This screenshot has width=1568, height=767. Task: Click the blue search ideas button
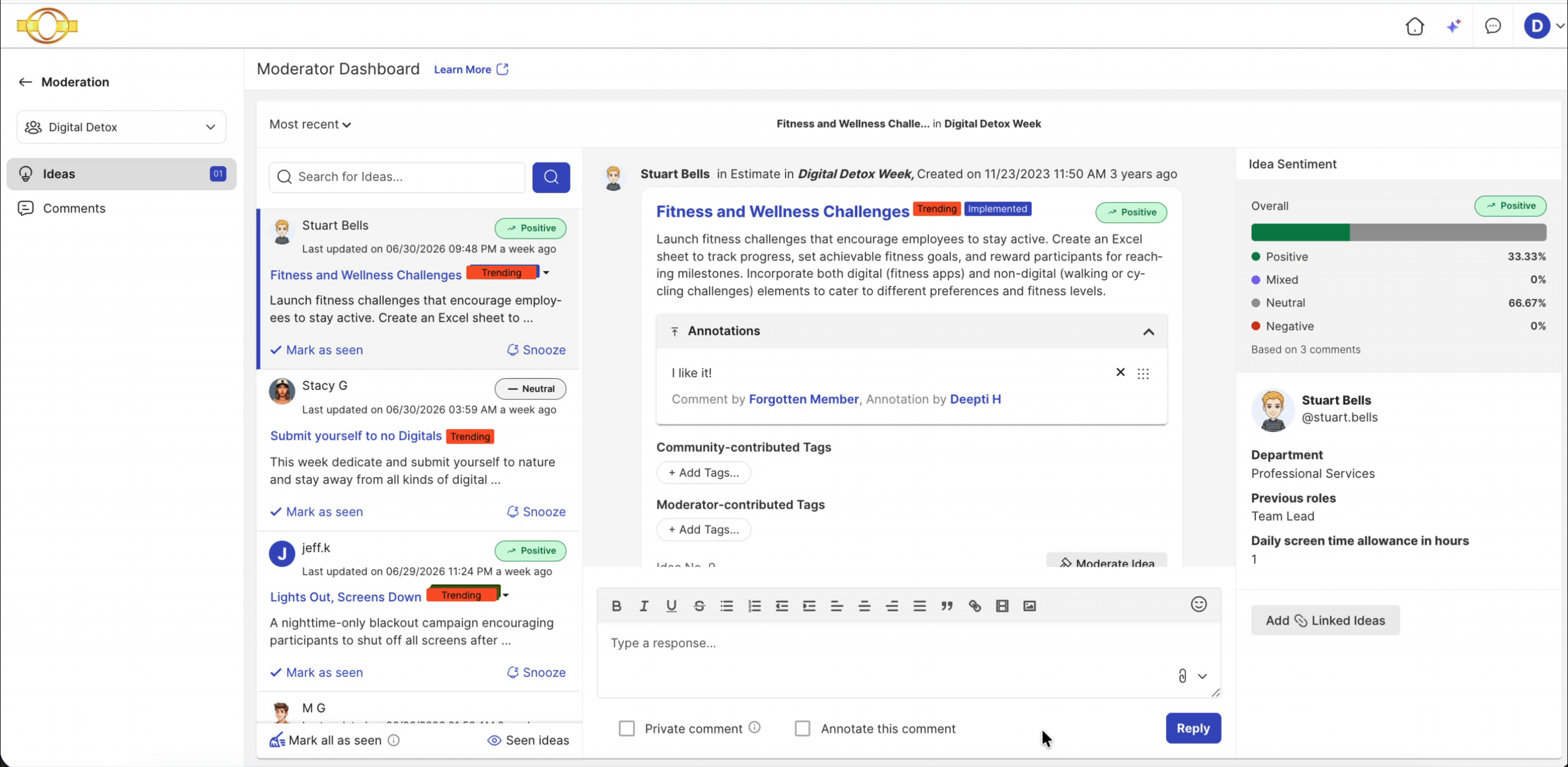[551, 177]
